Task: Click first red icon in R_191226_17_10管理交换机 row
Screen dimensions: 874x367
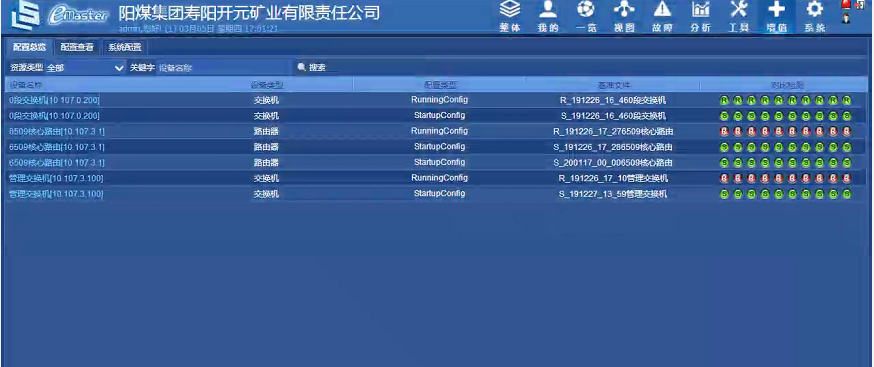Action: pos(724,179)
